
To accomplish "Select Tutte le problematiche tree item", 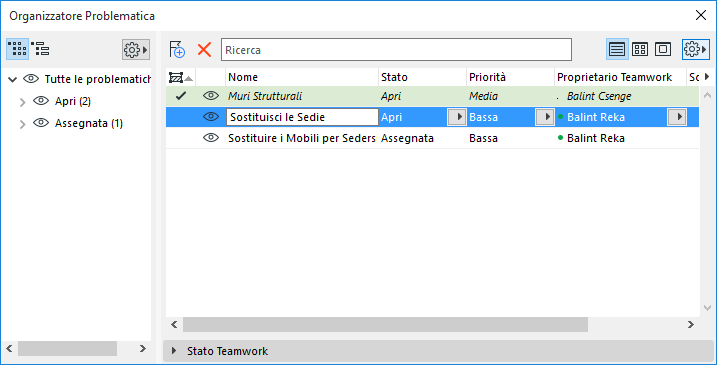I will (97, 79).
